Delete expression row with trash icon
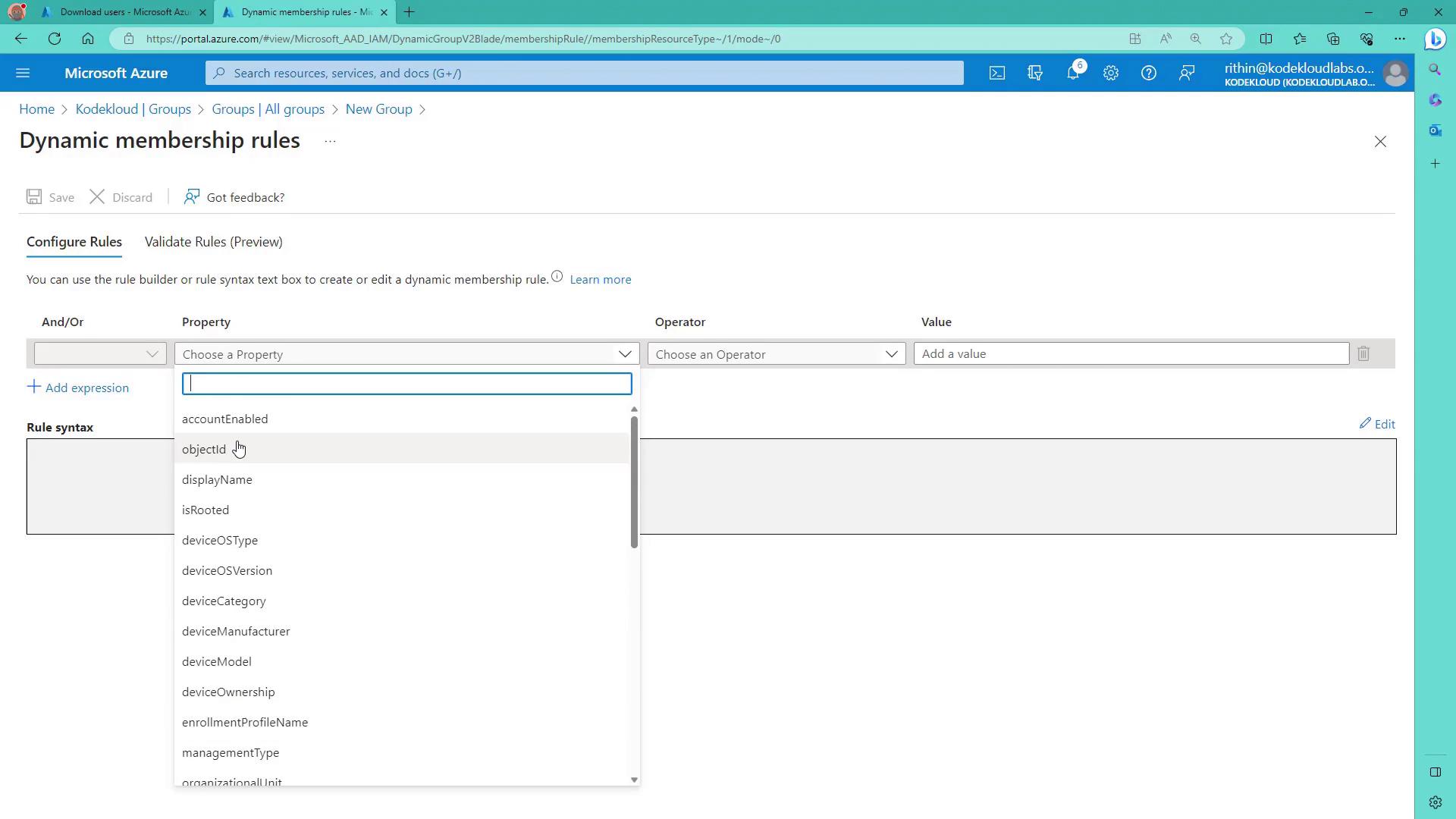This screenshot has width=1456, height=819. [1363, 354]
